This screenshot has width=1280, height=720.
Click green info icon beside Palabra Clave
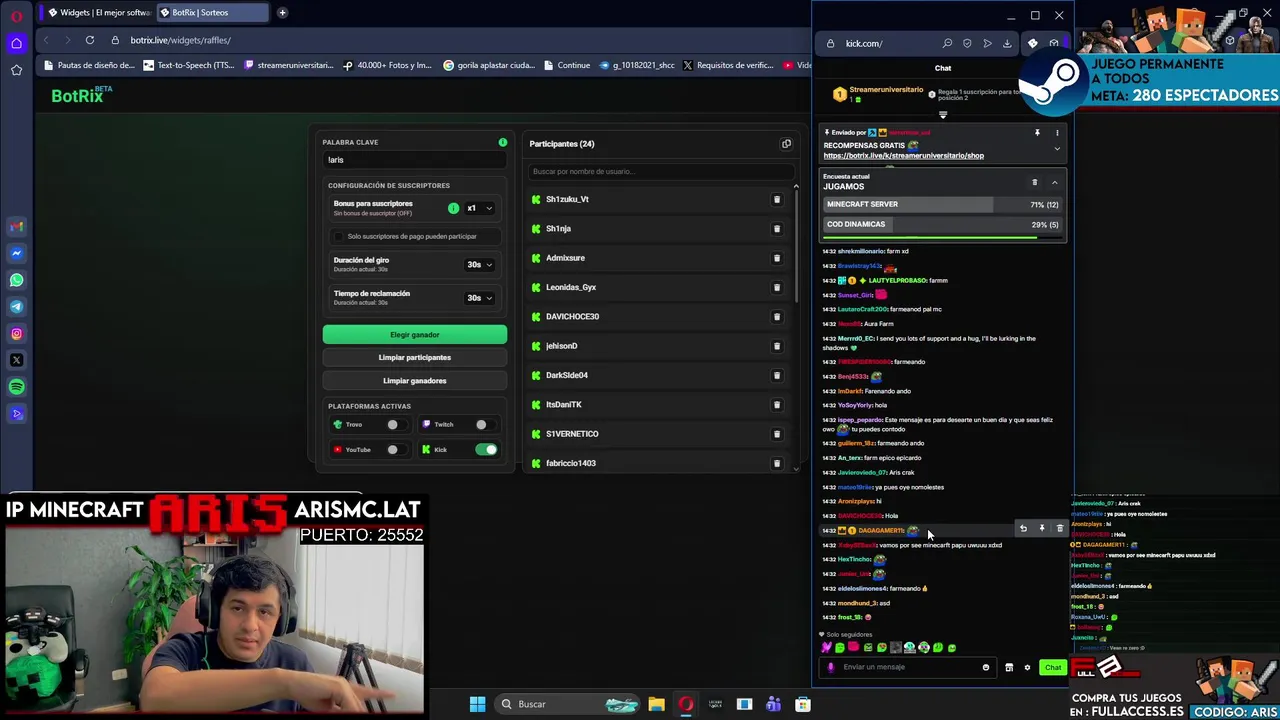pos(503,142)
